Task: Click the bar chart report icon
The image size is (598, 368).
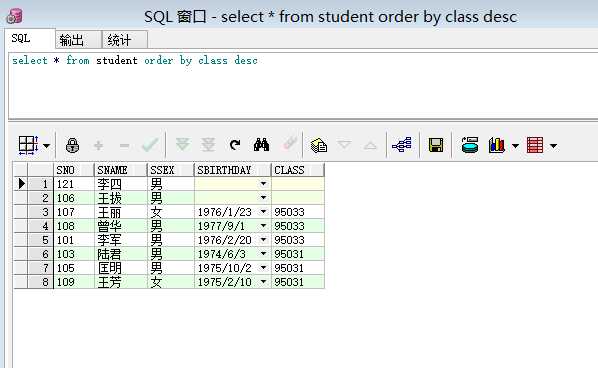Action: (x=497, y=145)
